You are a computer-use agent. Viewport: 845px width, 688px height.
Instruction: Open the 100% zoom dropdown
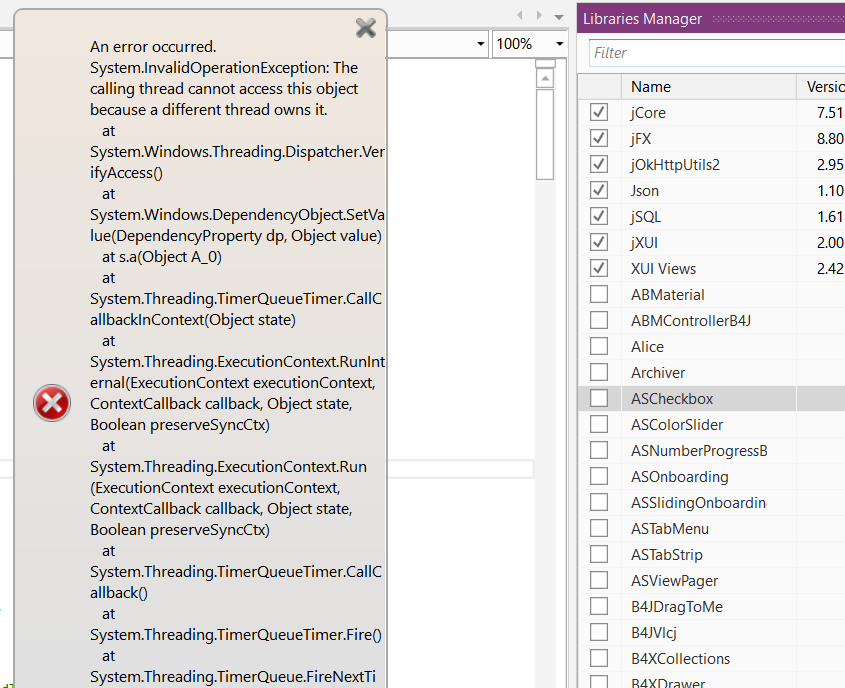pos(559,44)
